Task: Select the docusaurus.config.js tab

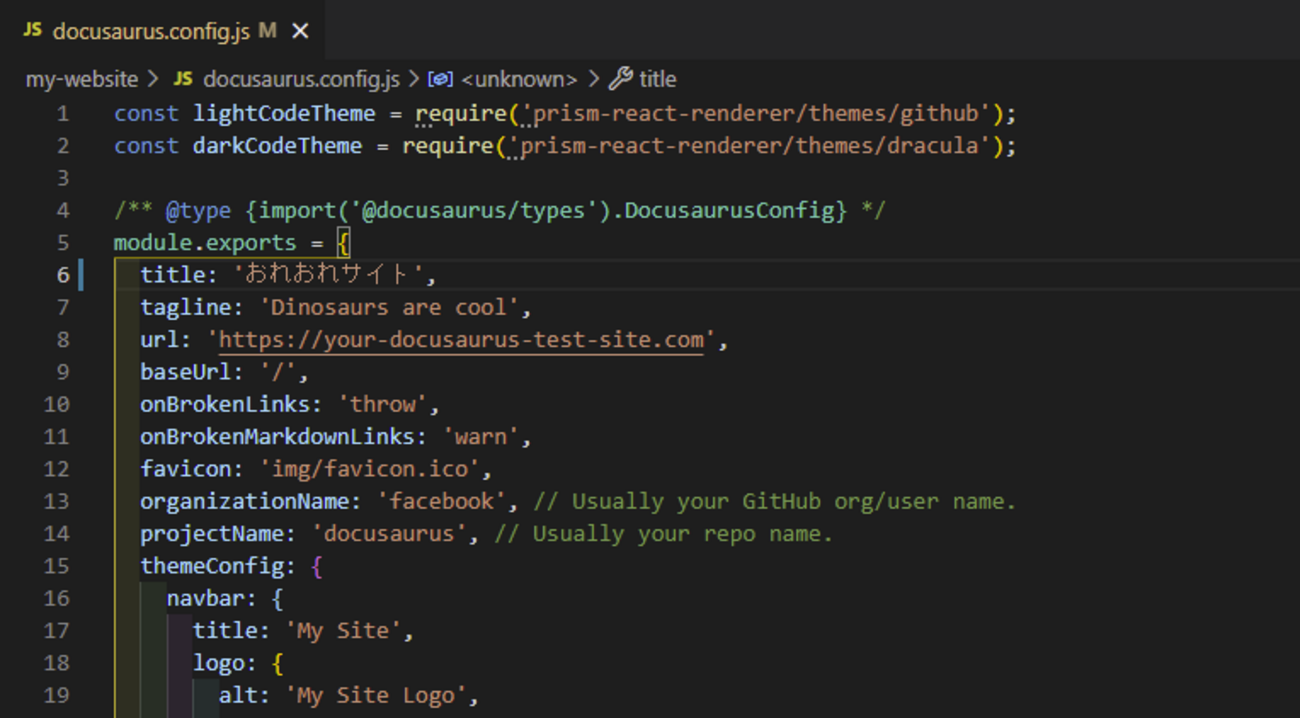Action: pos(150,32)
